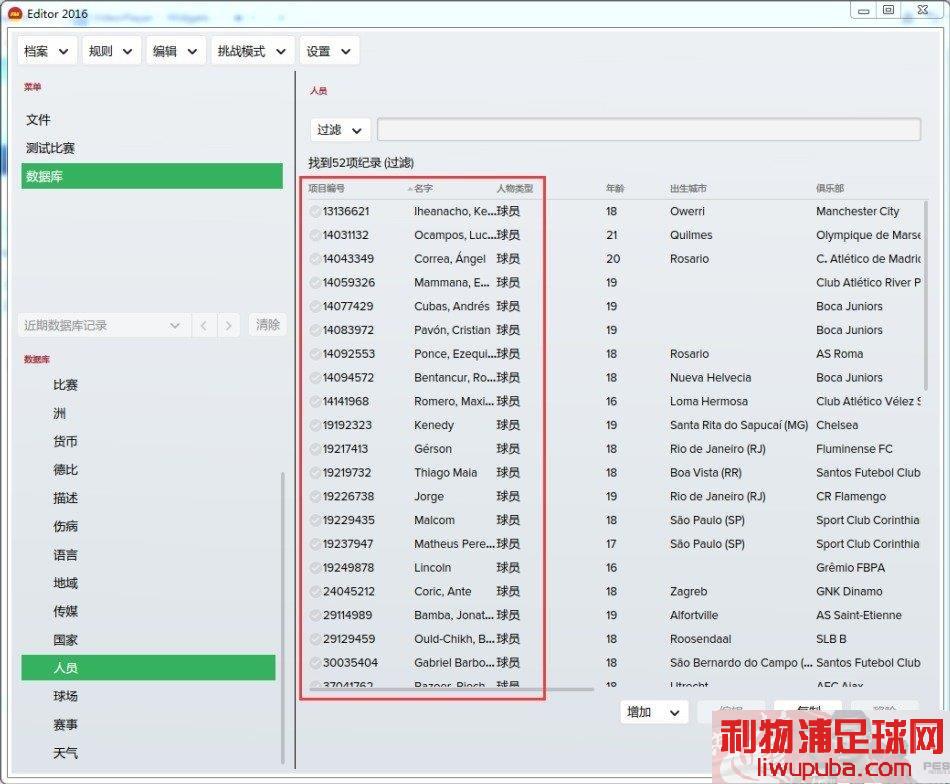Image resolution: width=950 pixels, height=784 pixels.
Task: Open 德比 database category
Action: click(65, 470)
